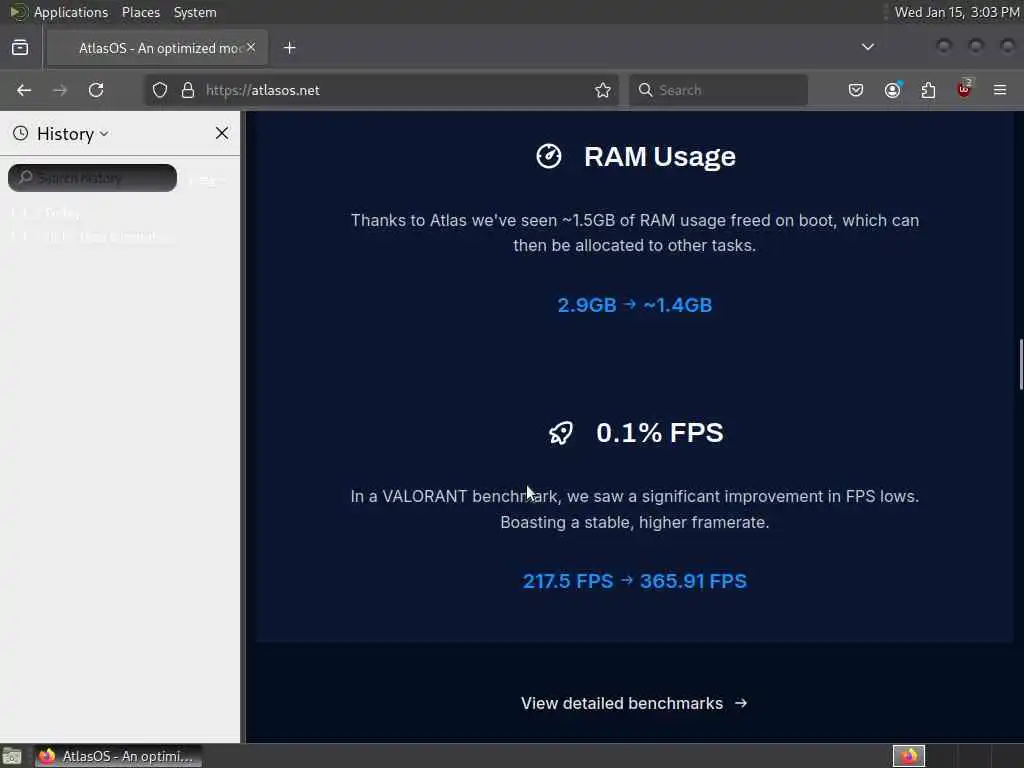Click the Applications menu logo icon
The height and width of the screenshot is (768, 1024).
click(18, 12)
